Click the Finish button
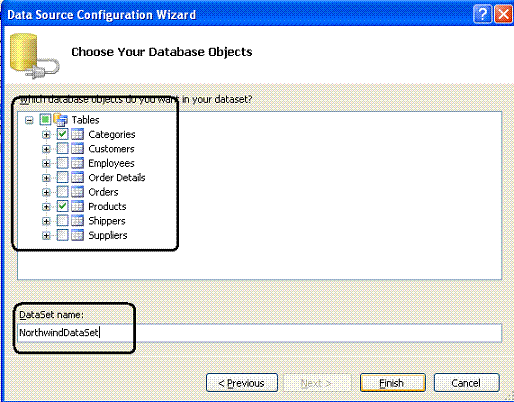Viewport: 514px width, 402px height. (x=393, y=383)
